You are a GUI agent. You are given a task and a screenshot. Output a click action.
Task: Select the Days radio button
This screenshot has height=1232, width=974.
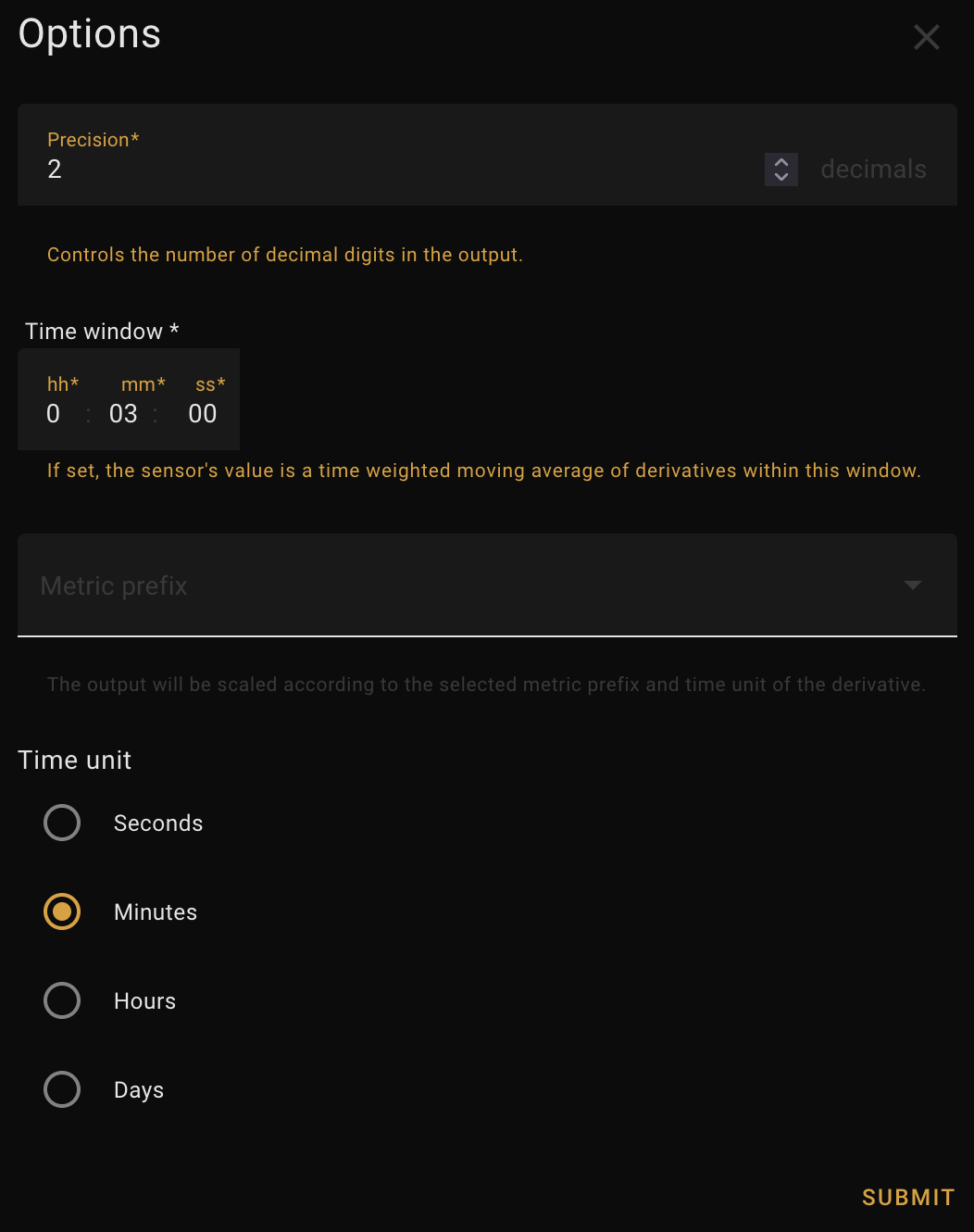tap(62, 1089)
